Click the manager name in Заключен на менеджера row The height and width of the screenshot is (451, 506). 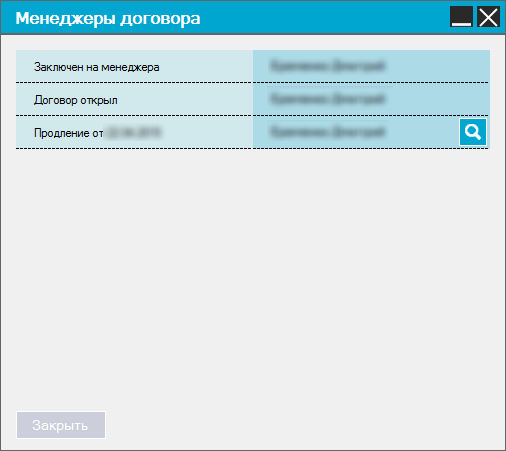(x=328, y=66)
